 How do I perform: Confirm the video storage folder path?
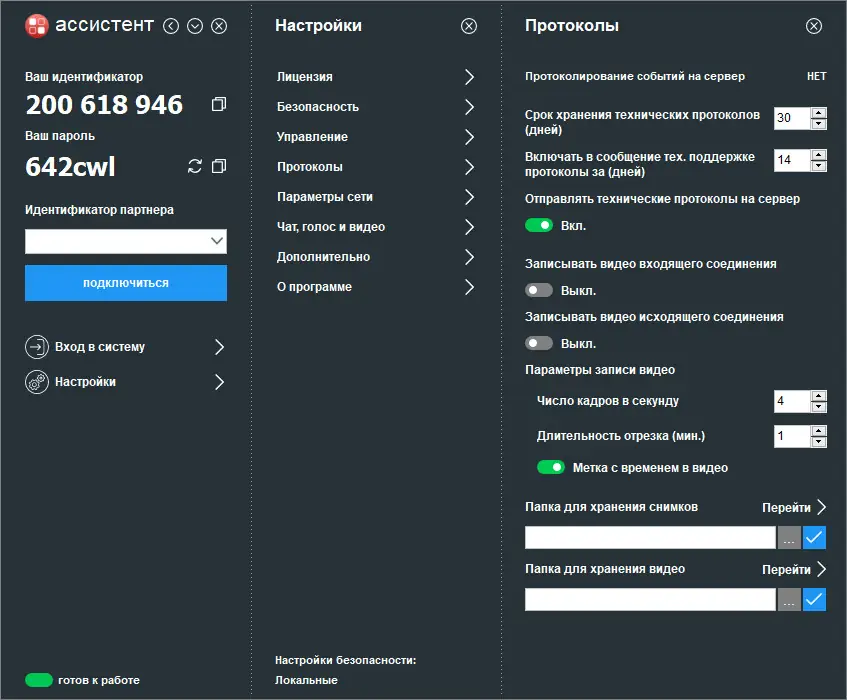(814, 600)
